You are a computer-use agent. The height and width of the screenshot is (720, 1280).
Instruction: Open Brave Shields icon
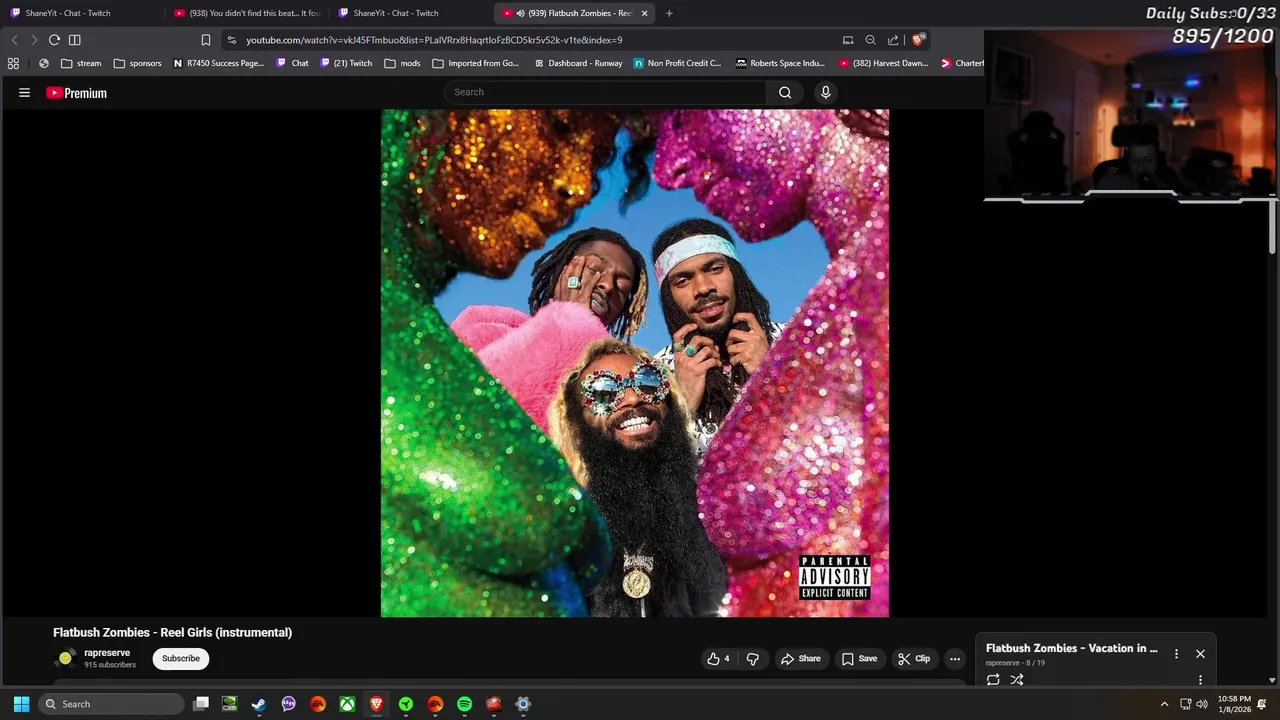(918, 40)
